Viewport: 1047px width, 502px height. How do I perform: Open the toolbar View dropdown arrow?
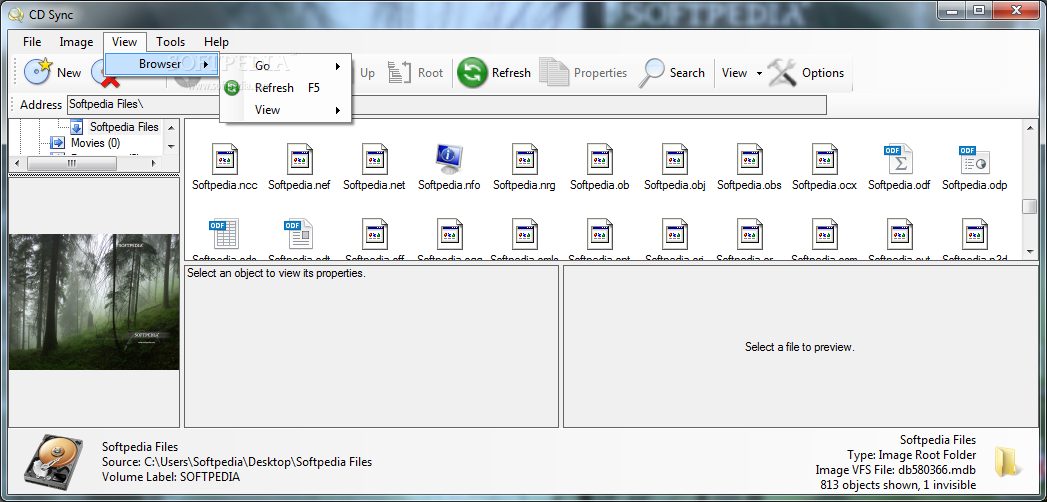click(x=759, y=73)
